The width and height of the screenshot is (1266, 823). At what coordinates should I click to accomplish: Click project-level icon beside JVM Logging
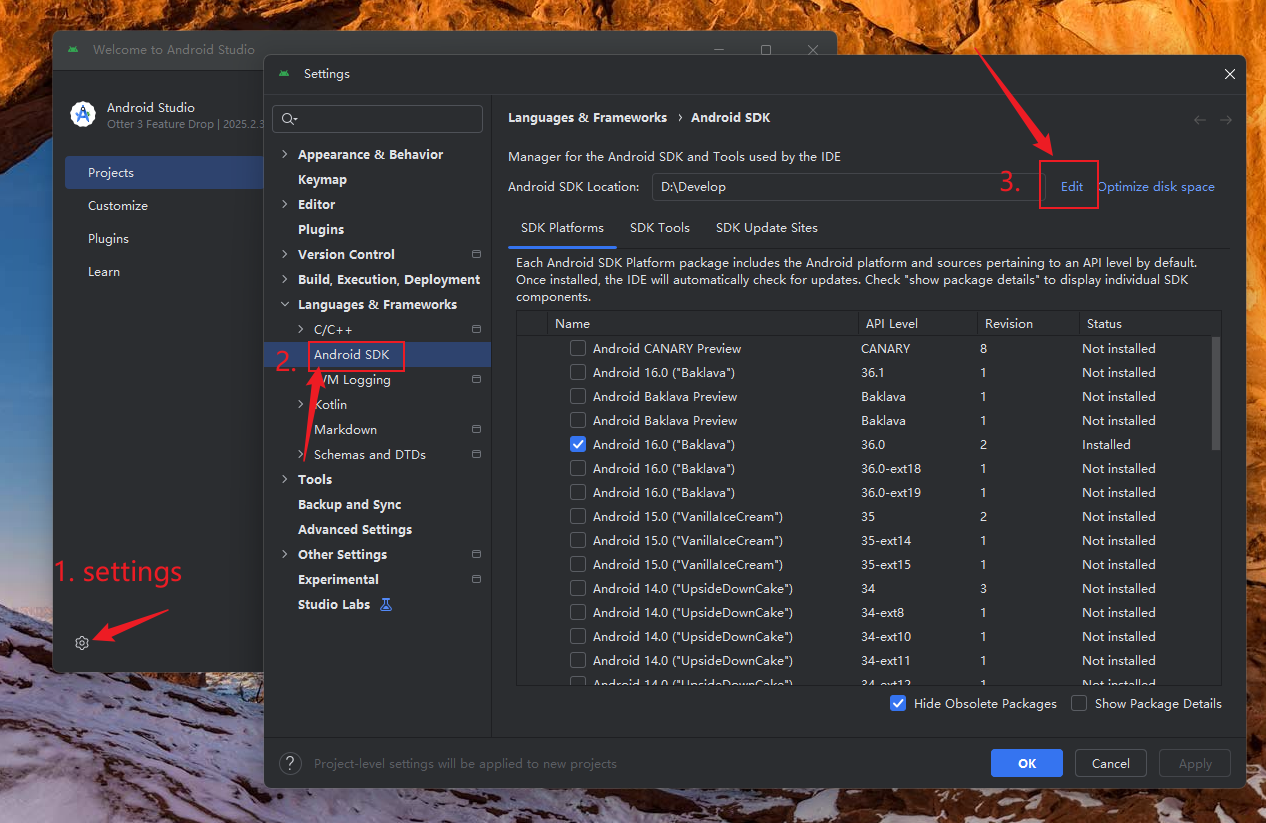pyautogui.click(x=476, y=379)
